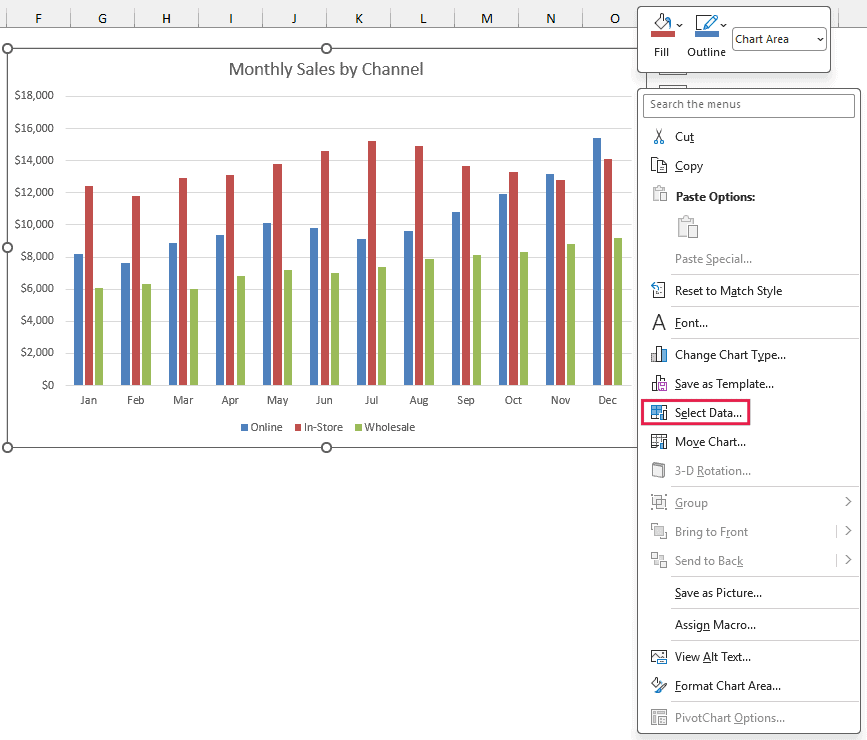867x740 pixels.
Task: Open the Outline color dropdown arrow
Action: pyautogui.click(x=723, y=25)
